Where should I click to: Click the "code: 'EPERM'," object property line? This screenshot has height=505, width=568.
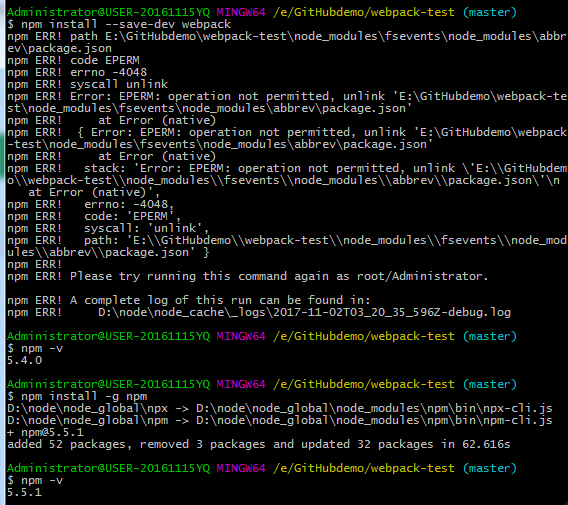(x=94, y=216)
